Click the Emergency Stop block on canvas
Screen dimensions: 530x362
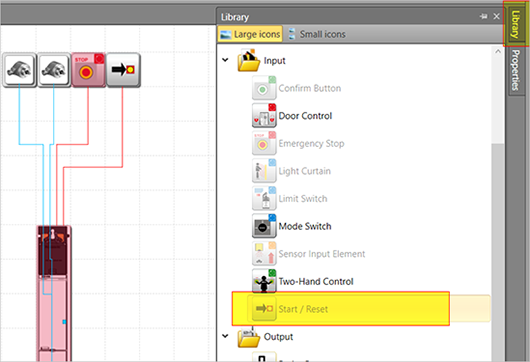[x=88, y=70]
